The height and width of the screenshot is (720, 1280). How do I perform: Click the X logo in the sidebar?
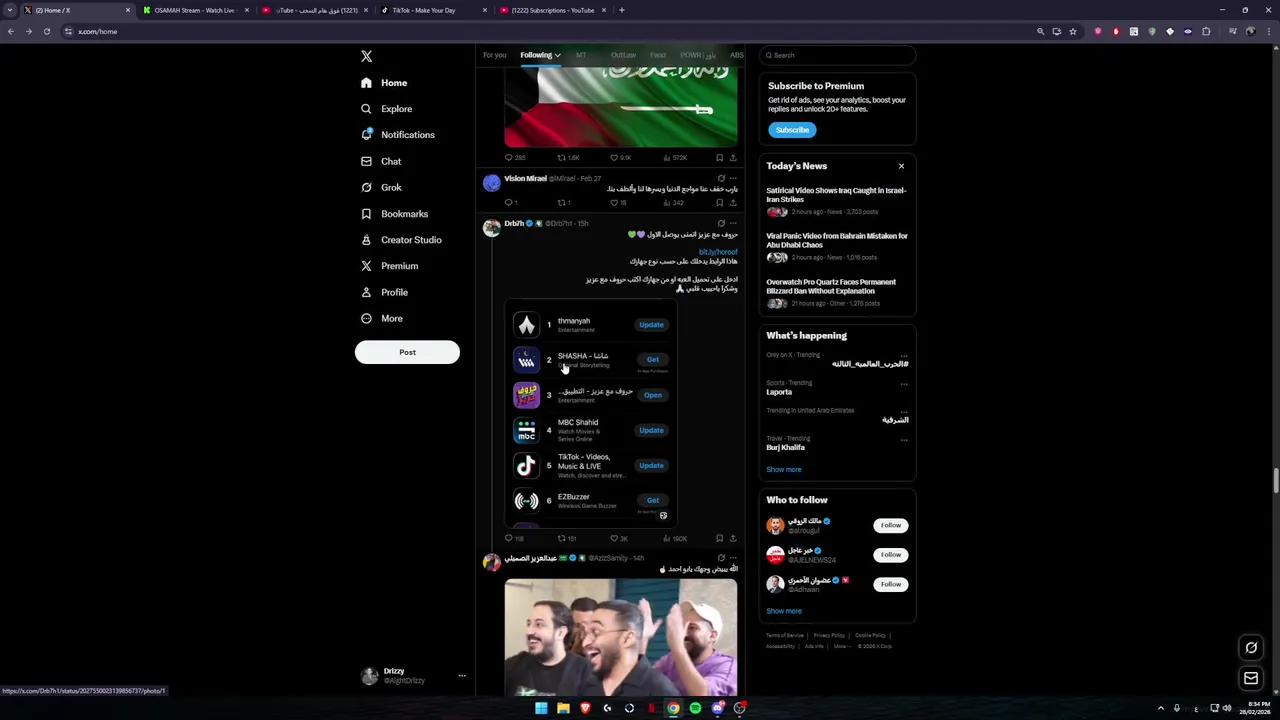(x=366, y=56)
